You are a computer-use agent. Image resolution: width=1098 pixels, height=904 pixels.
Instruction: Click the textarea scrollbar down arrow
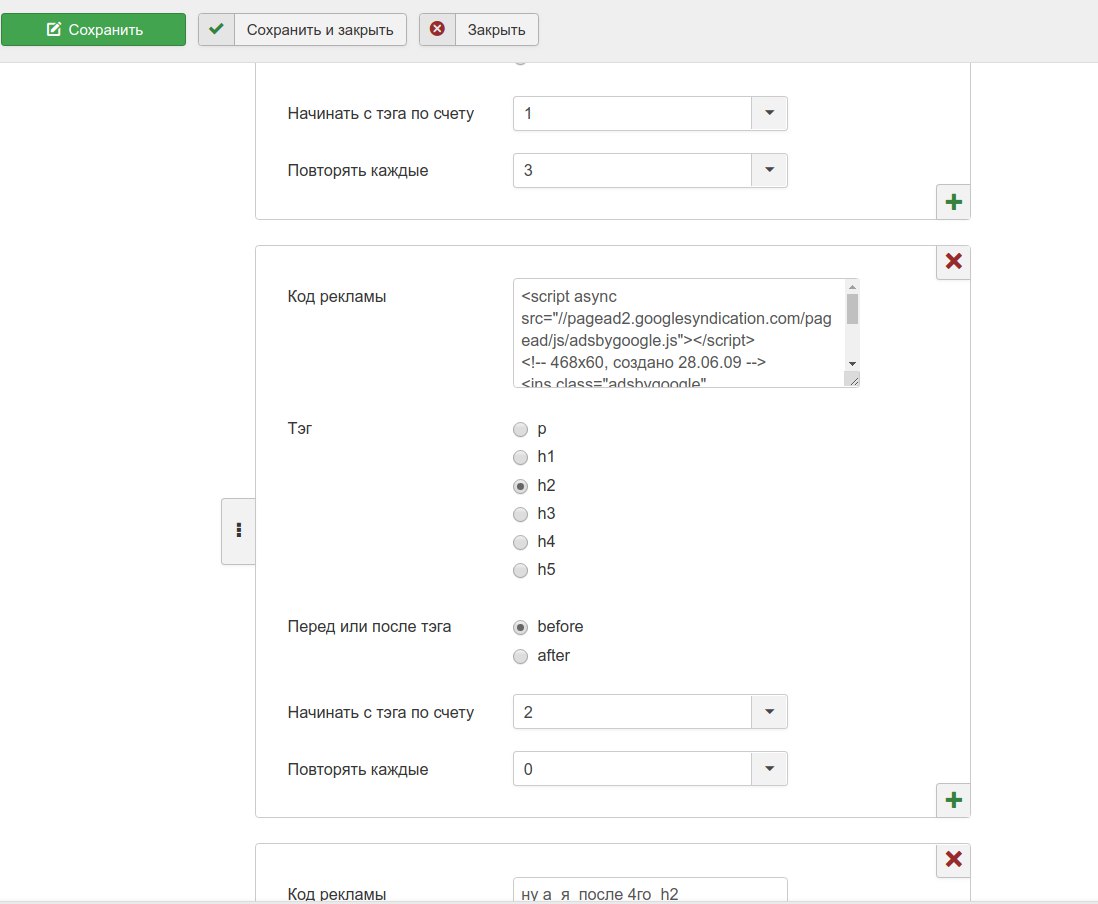852,364
